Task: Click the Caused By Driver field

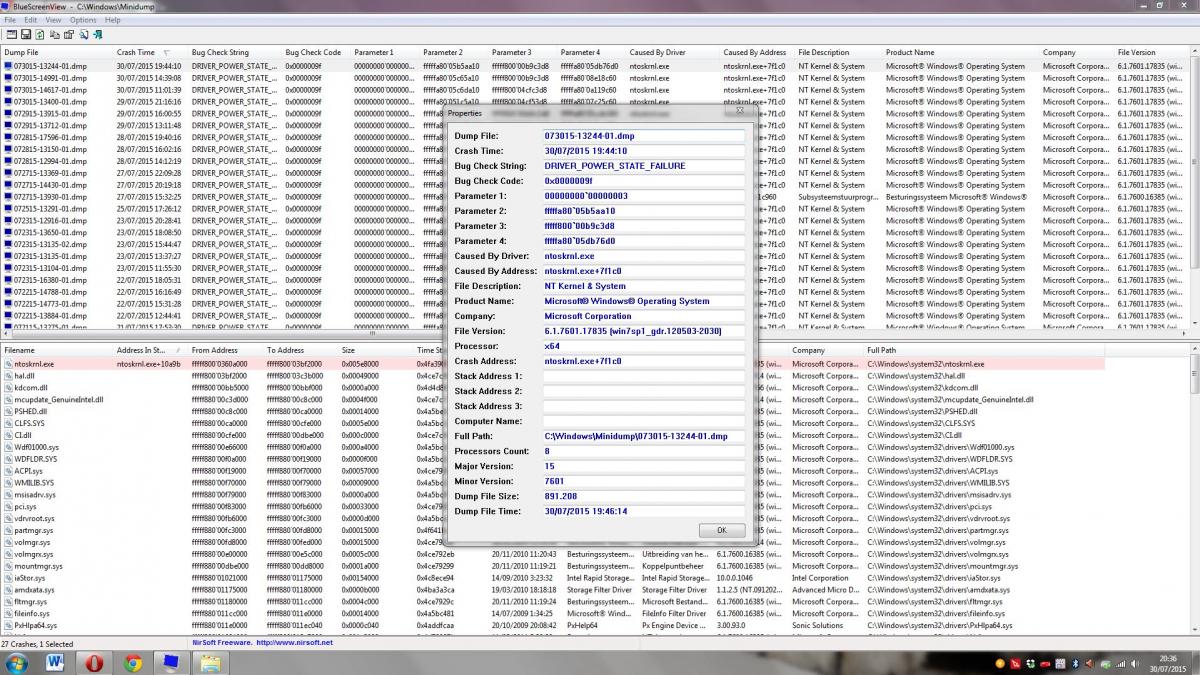Action: point(644,256)
